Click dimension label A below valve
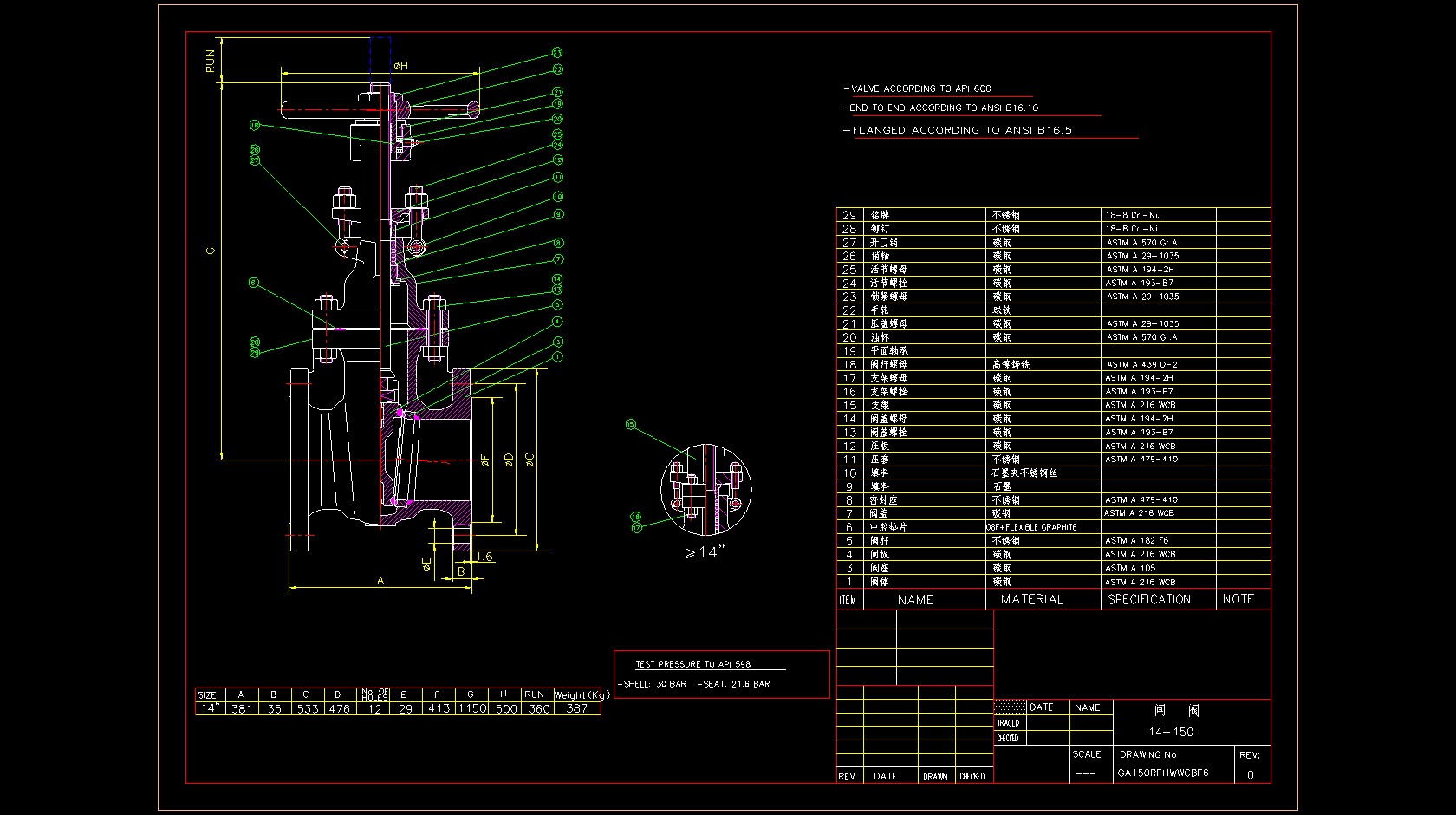The width and height of the screenshot is (1456, 815). 380,581
